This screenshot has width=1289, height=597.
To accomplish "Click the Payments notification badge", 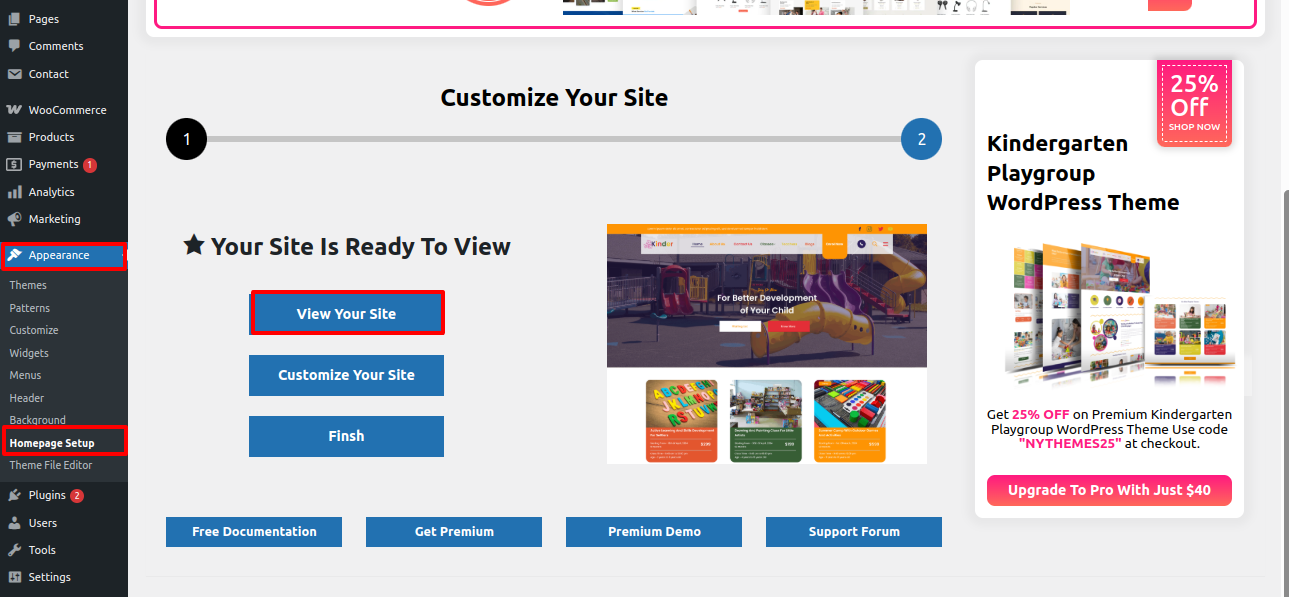I will pos(90,165).
